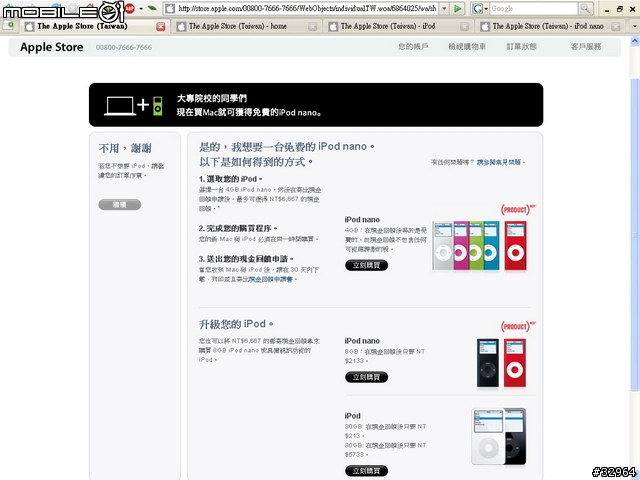The image size is (640, 480).
Task: Click the black 8GB iPod nano image
Action: 488,363
